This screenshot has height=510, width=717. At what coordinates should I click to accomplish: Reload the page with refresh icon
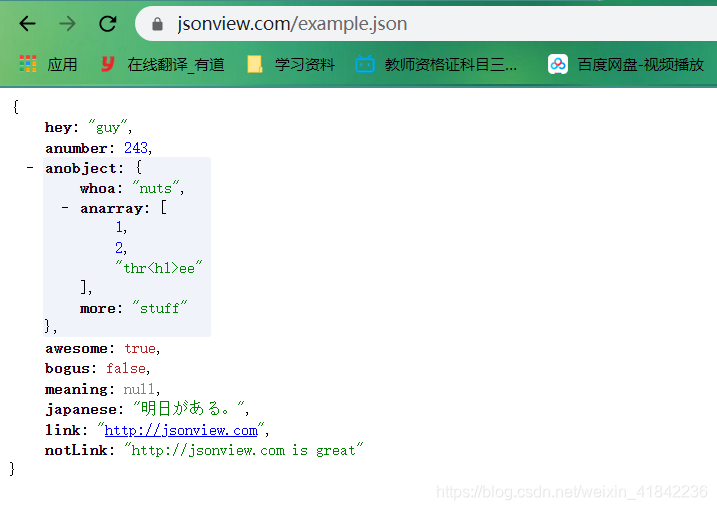[x=108, y=23]
